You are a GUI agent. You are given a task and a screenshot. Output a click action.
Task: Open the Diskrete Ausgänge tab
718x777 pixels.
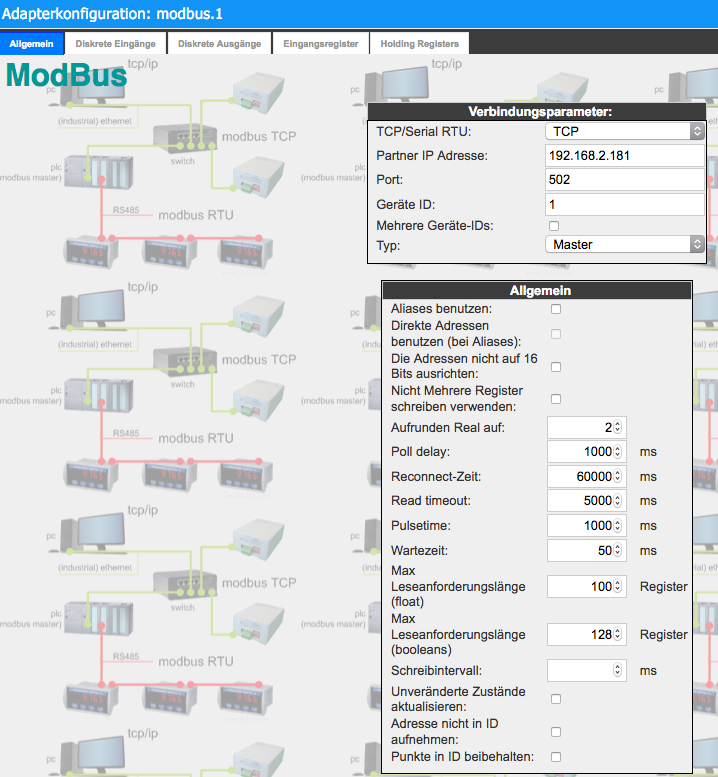(x=220, y=44)
